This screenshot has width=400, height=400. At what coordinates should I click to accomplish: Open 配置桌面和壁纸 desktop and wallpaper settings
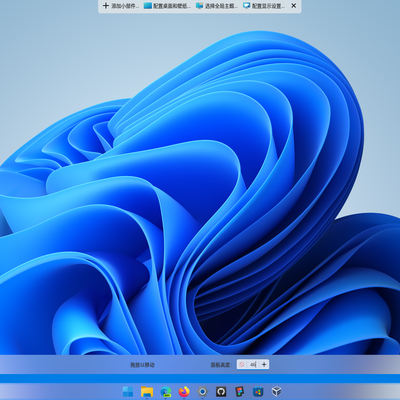point(167,6)
